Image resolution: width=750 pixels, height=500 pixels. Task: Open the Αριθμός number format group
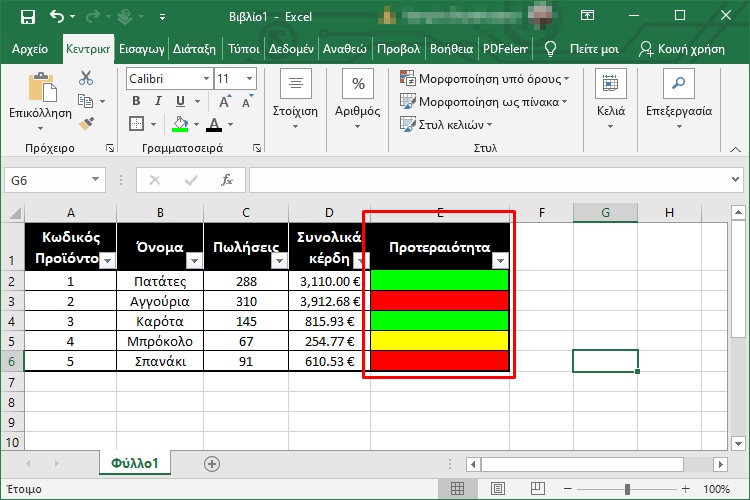click(357, 99)
